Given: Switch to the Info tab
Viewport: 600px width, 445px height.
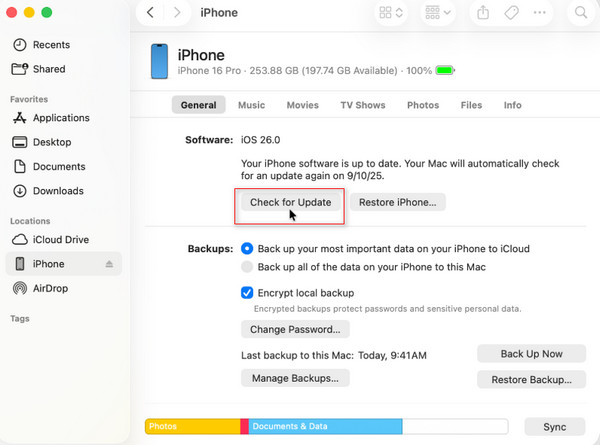Looking at the screenshot, I should tap(512, 105).
